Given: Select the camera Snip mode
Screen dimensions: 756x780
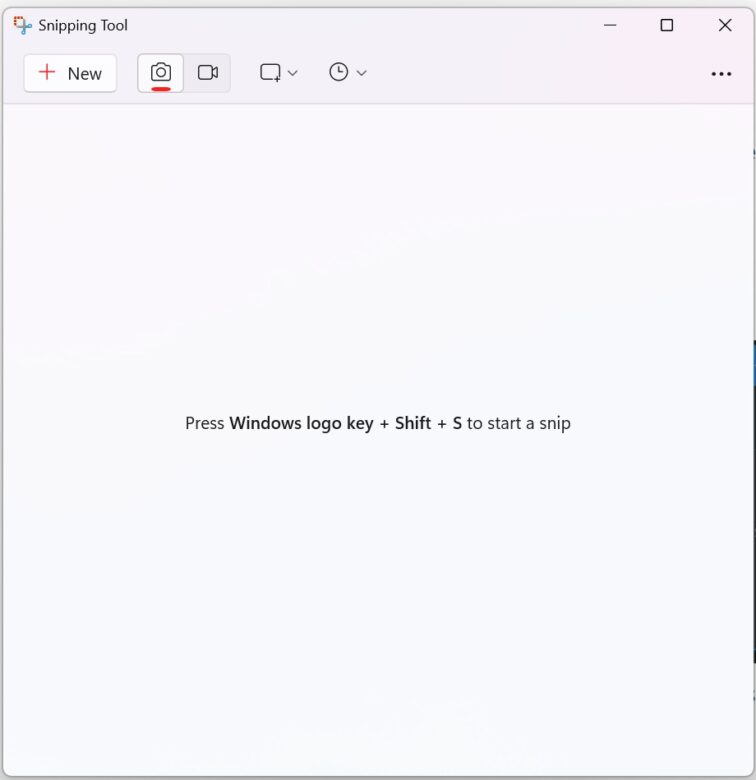Looking at the screenshot, I should [x=161, y=72].
